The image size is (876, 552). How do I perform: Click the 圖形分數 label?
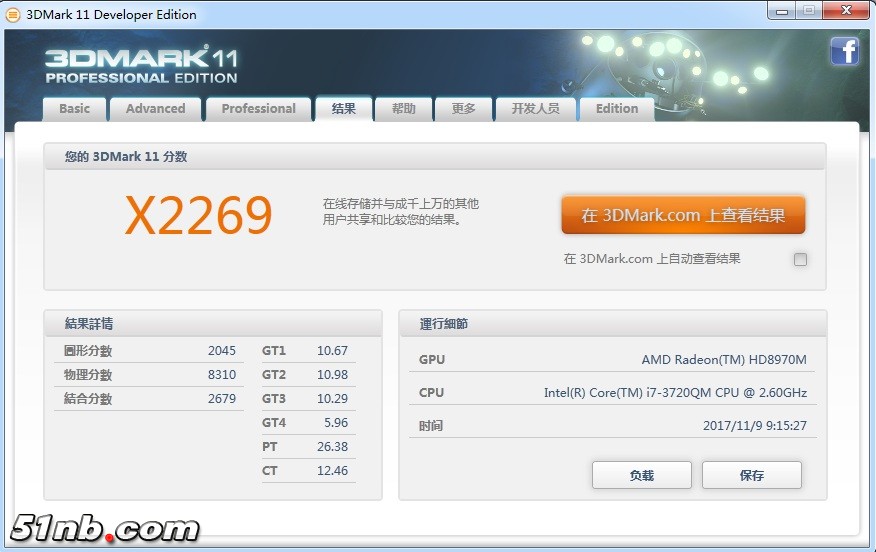[x=88, y=351]
